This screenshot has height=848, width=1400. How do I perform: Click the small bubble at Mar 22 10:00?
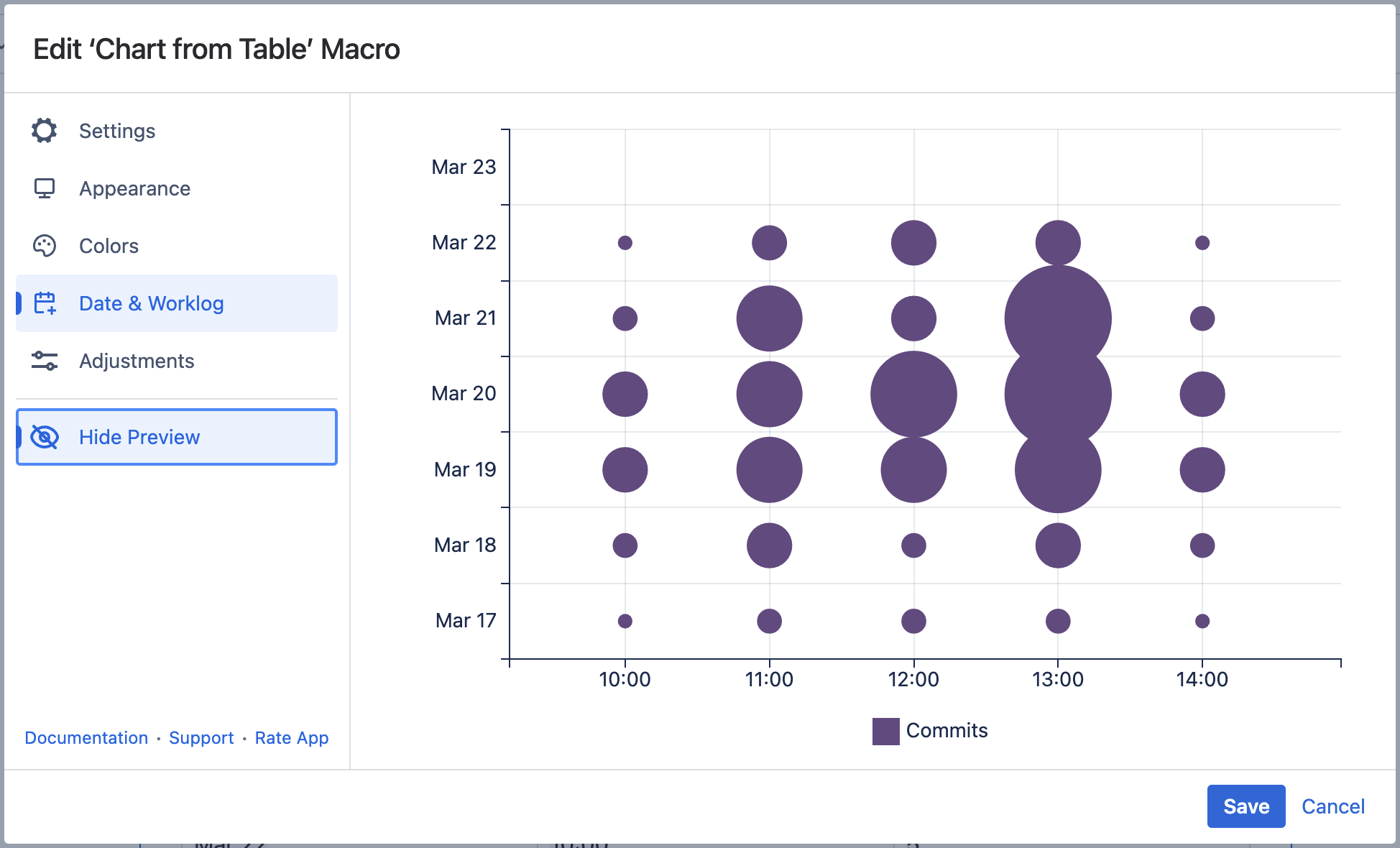(625, 243)
